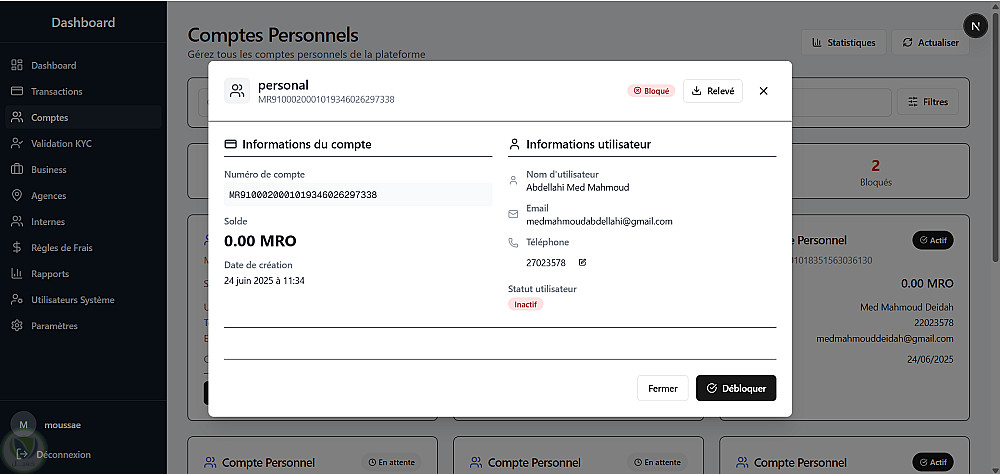Screen dimensions: 1000x474
Task: Open Règles de Frais page
Action: coord(61,248)
